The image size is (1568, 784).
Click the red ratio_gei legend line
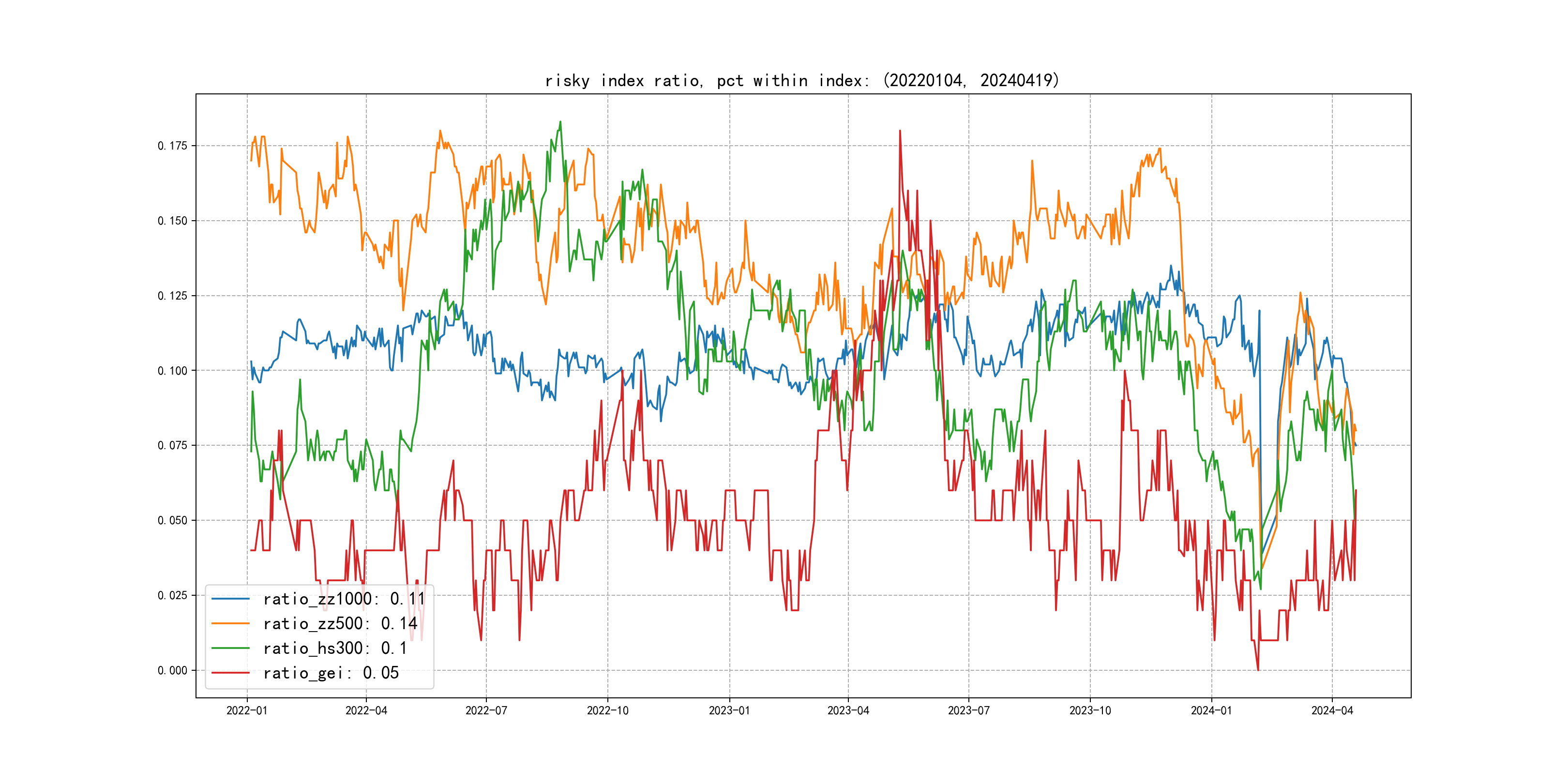point(230,673)
